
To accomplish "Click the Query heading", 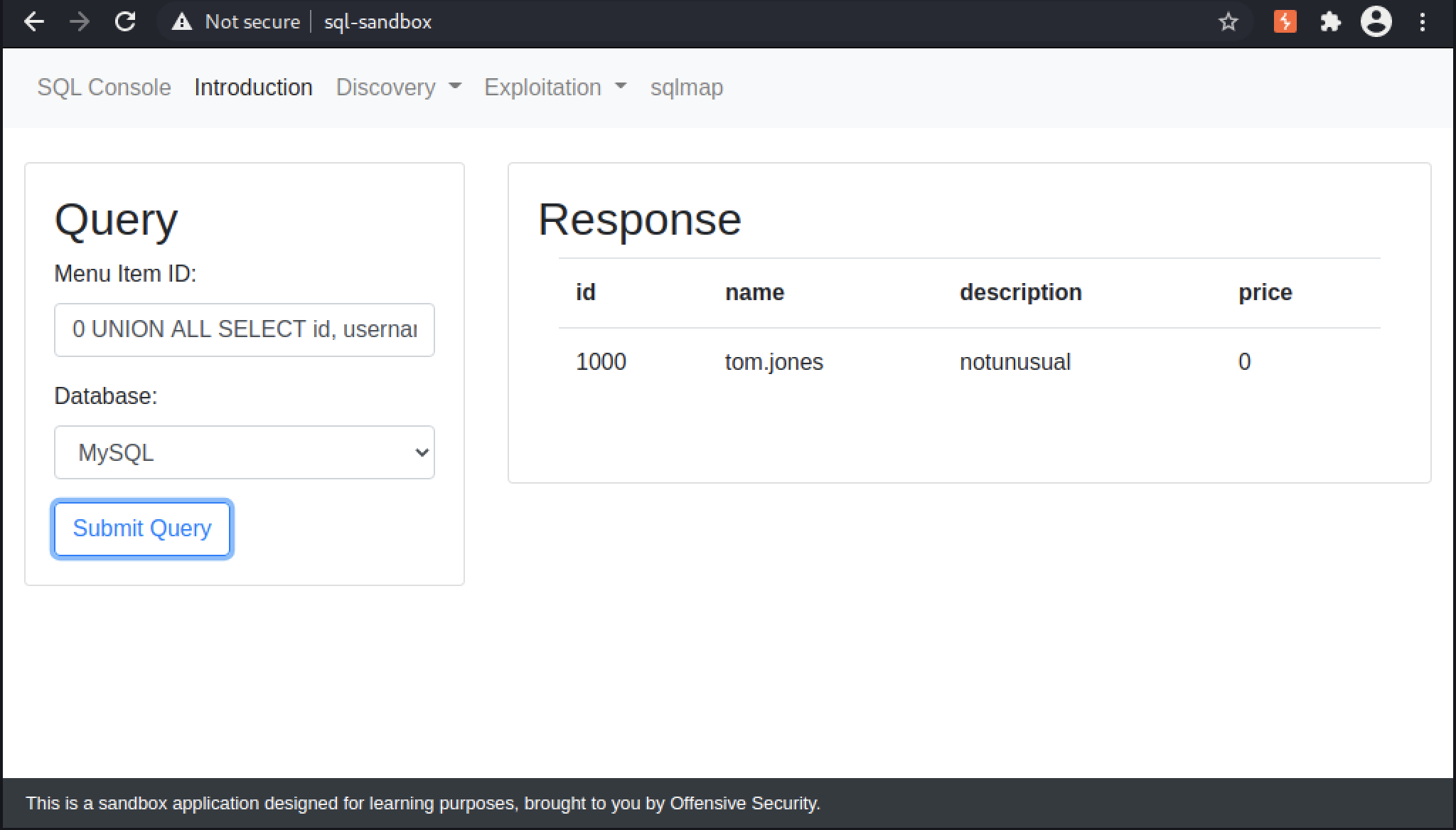I will [116, 219].
